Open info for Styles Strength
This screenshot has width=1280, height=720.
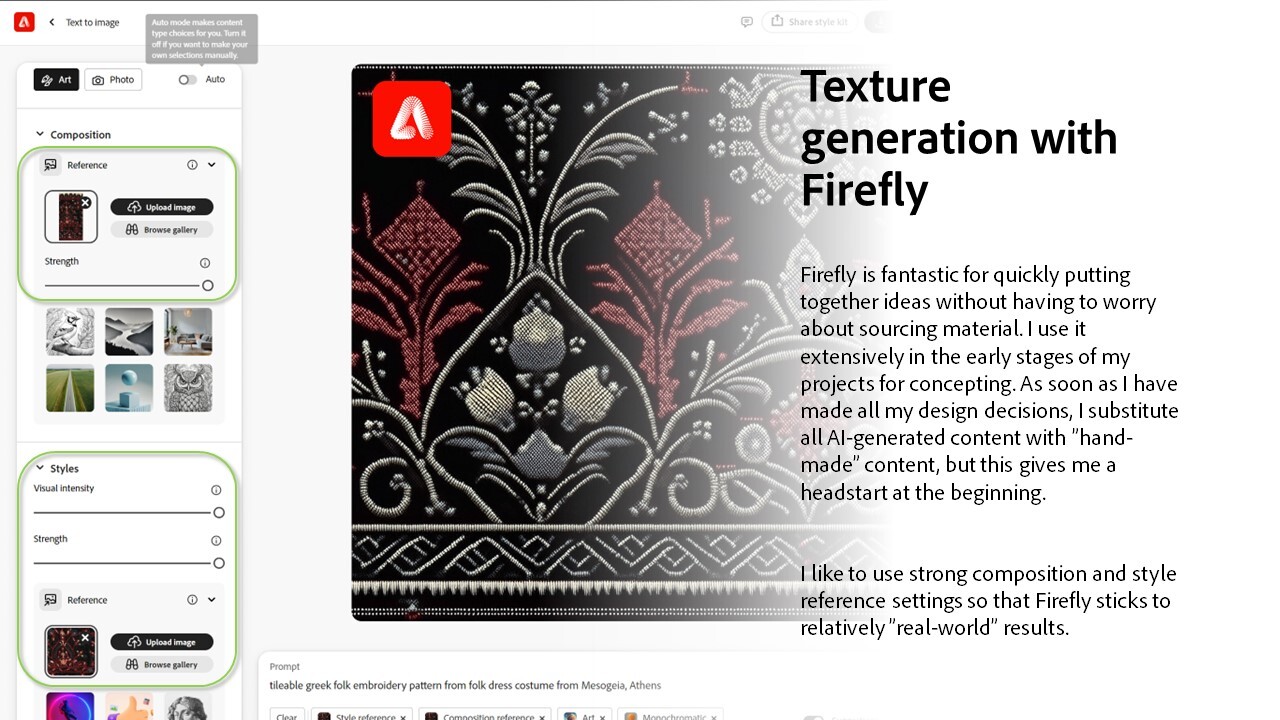point(216,541)
